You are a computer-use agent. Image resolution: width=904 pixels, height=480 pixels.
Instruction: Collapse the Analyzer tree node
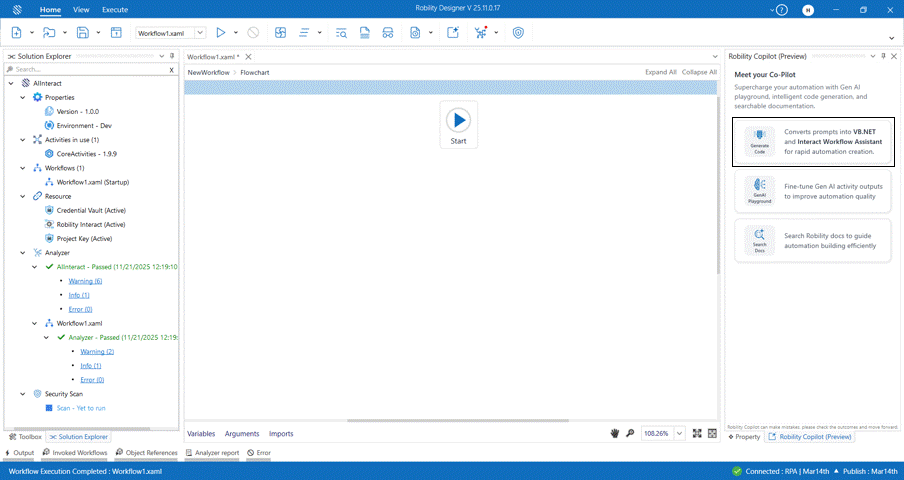coord(11,253)
